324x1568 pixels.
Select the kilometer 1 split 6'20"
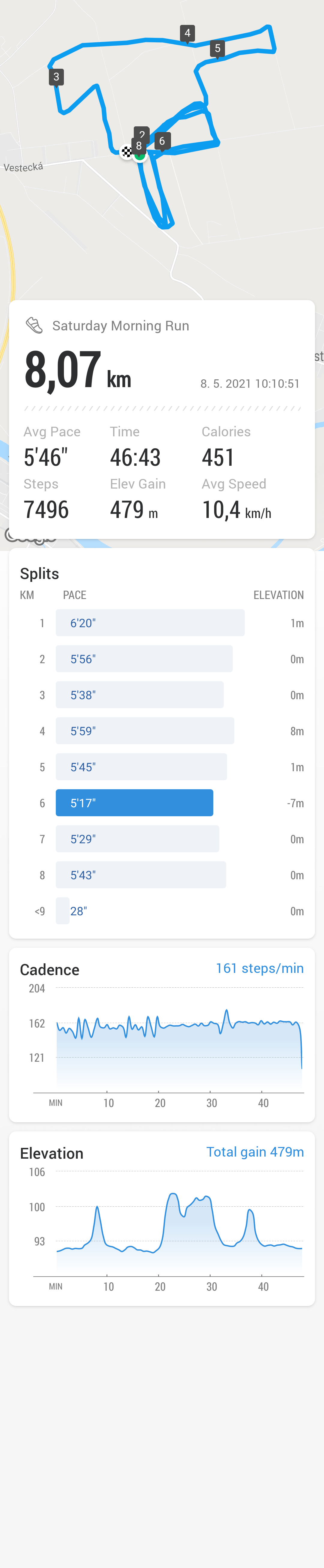[x=150, y=623]
